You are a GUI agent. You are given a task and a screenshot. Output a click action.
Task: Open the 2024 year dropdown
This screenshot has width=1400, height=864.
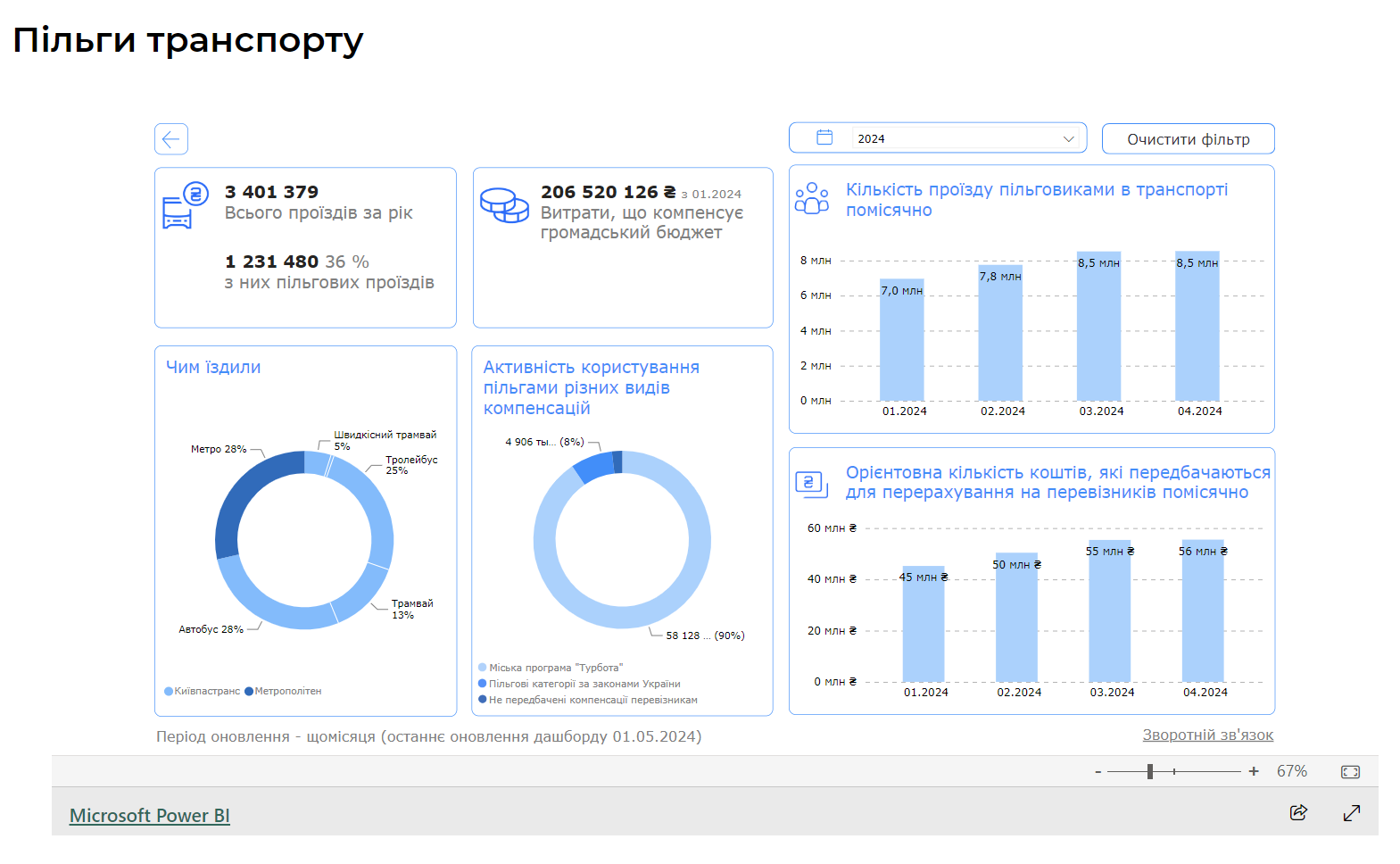pos(1068,138)
